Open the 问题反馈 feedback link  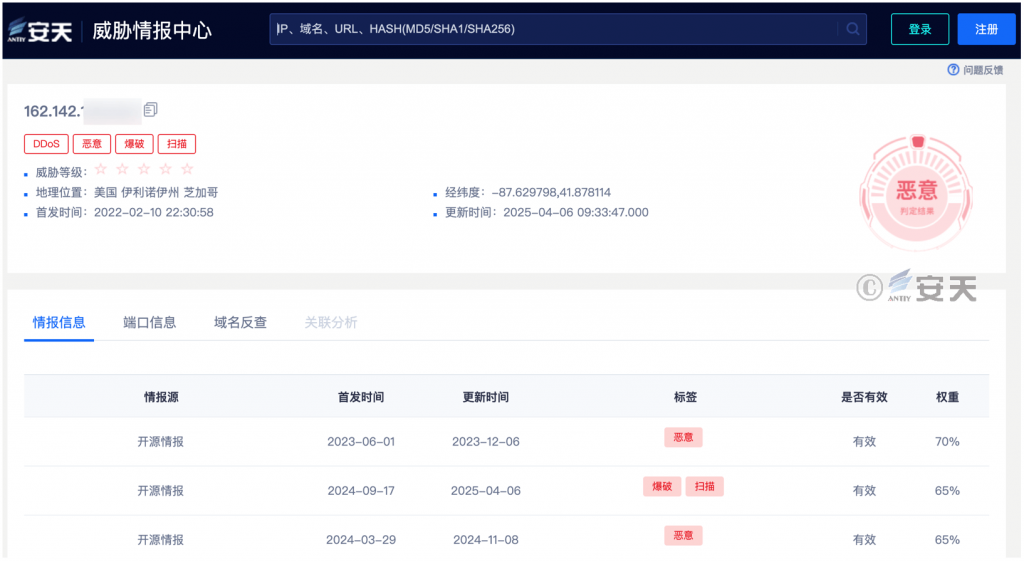982,70
